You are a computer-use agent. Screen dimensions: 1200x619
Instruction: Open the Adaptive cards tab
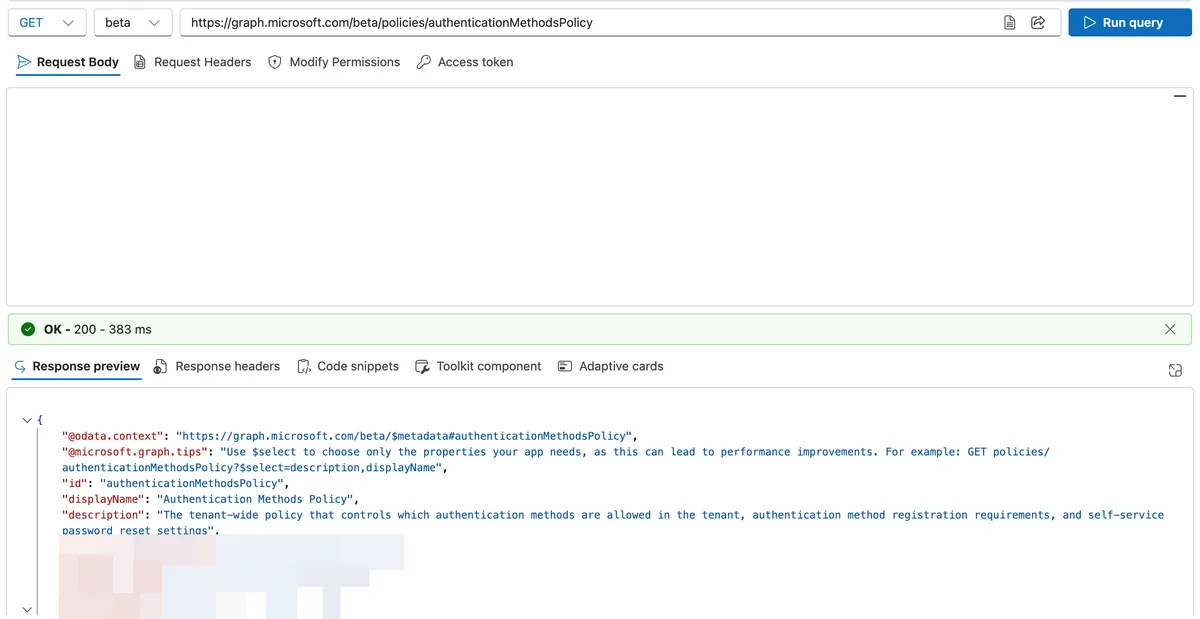point(611,367)
